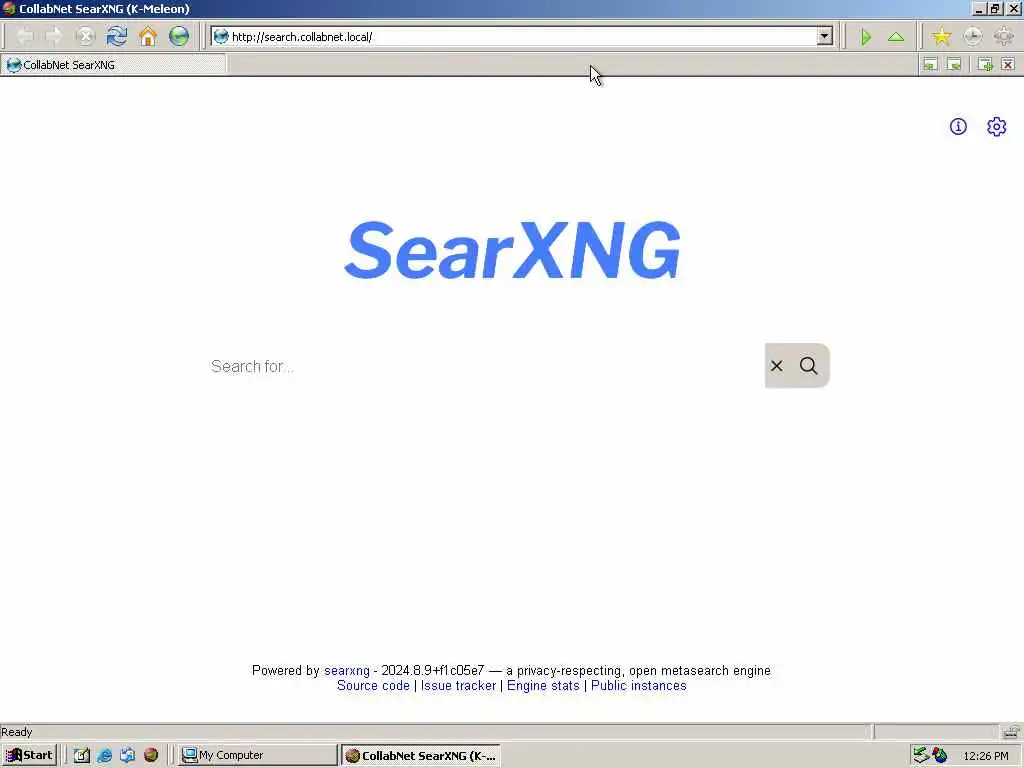
Task: Reload the page with the refresh icon
Action: point(116,36)
